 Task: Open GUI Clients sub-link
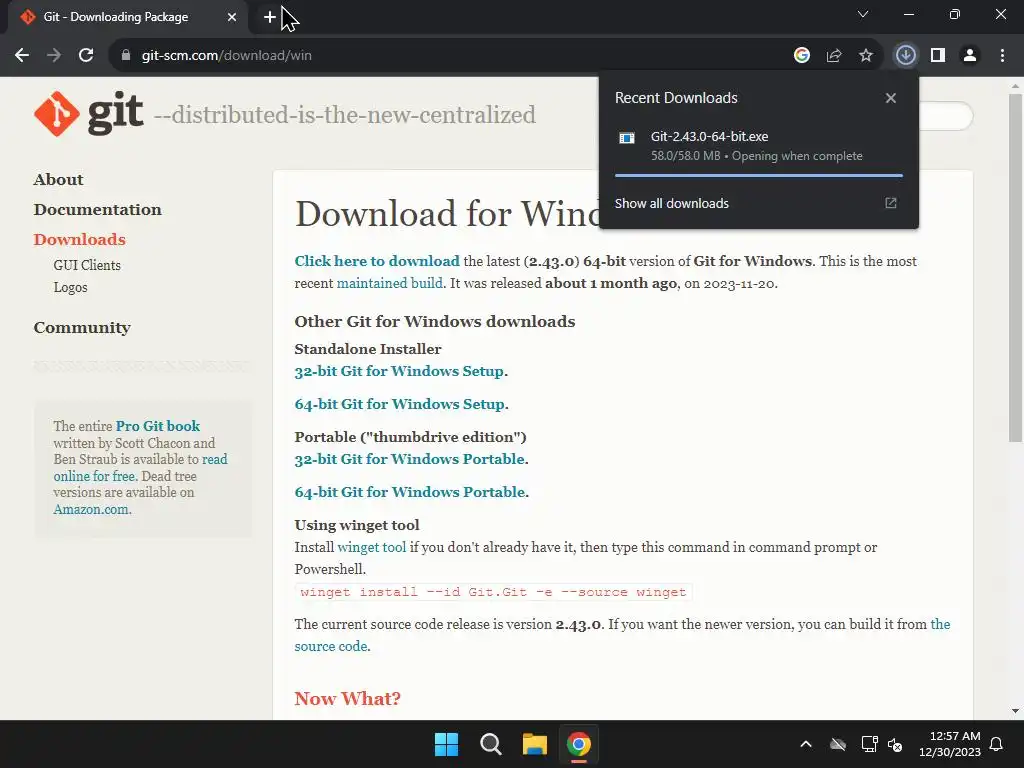[87, 265]
